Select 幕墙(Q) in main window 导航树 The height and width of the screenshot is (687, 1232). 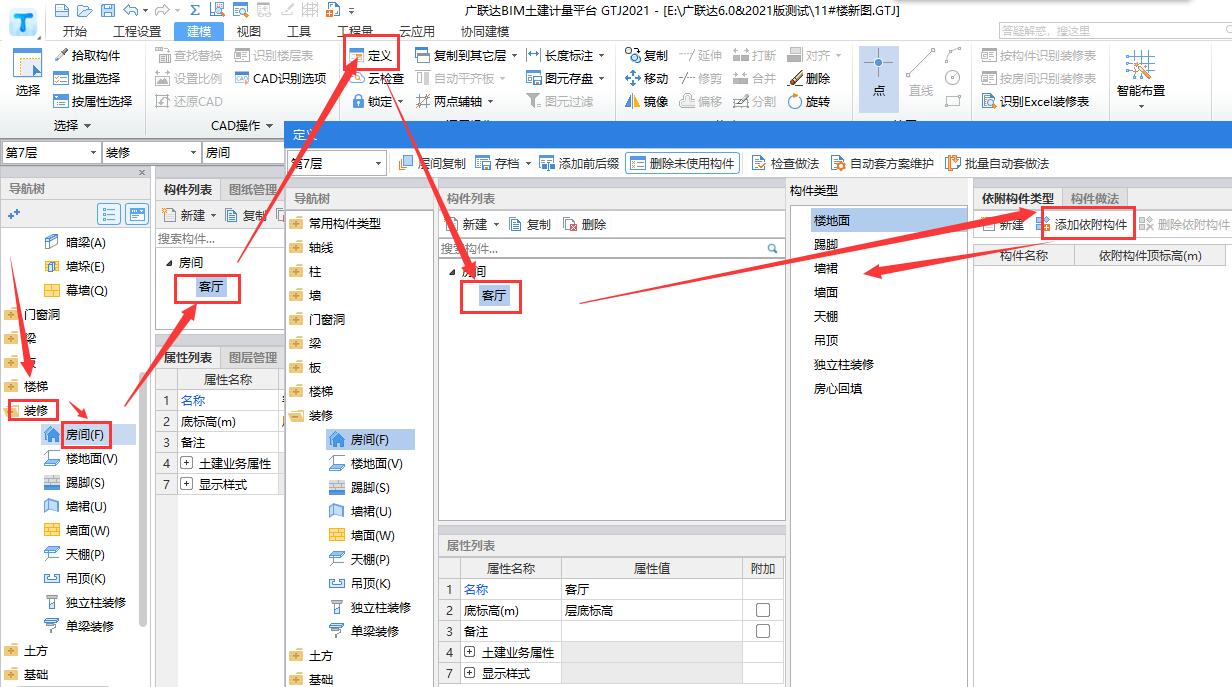[86, 290]
